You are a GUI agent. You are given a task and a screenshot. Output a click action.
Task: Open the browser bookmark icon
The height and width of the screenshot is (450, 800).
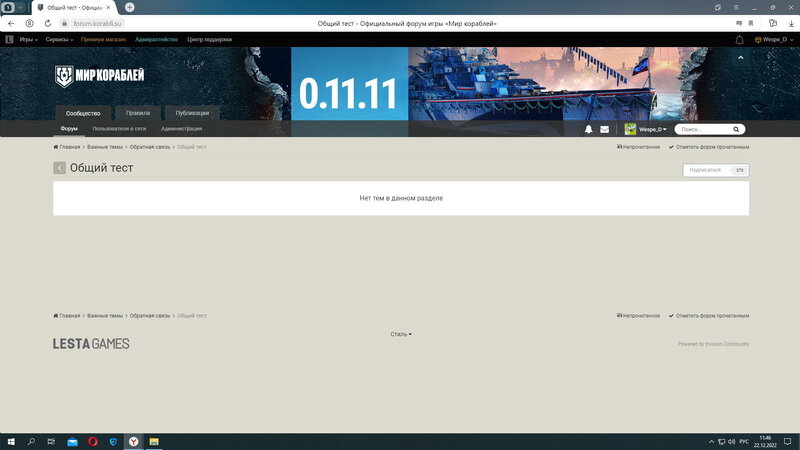[x=751, y=23]
